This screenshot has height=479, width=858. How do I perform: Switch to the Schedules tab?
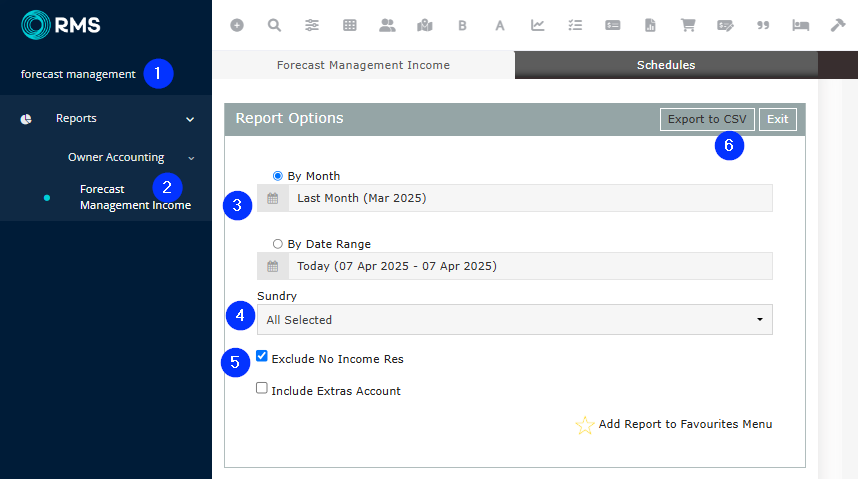pos(666,65)
